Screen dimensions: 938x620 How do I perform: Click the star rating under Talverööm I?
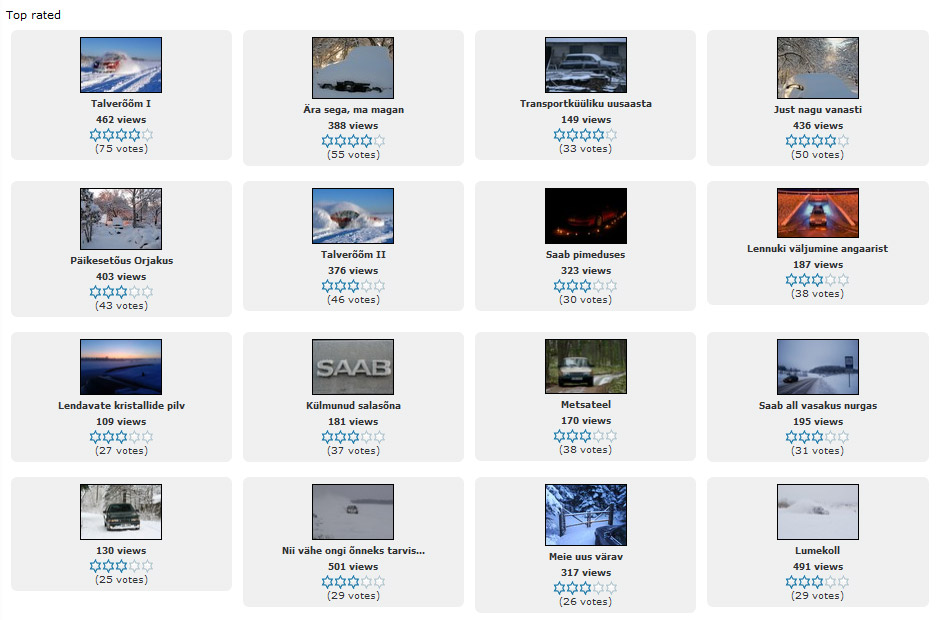pos(121,134)
